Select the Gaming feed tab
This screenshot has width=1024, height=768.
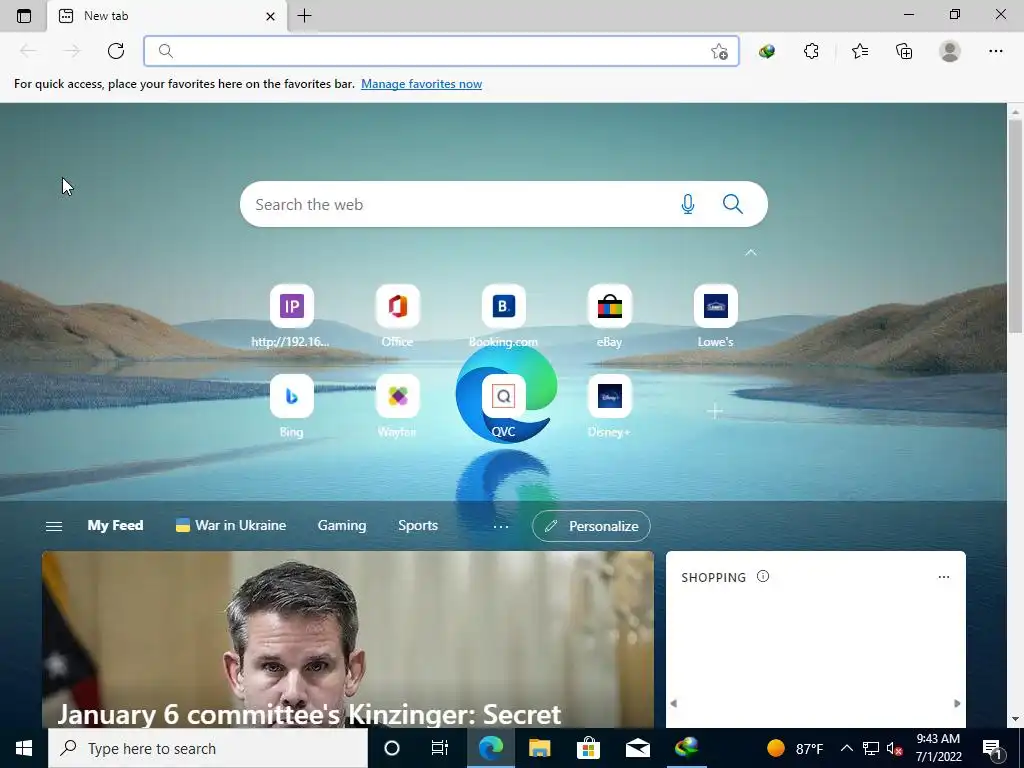point(342,526)
